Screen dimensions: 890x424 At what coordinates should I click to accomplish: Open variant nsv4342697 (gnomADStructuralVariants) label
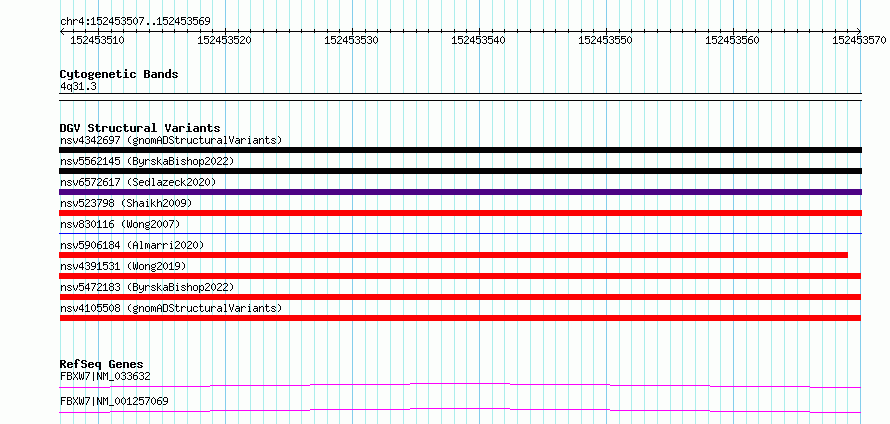pyautogui.click(x=171, y=140)
